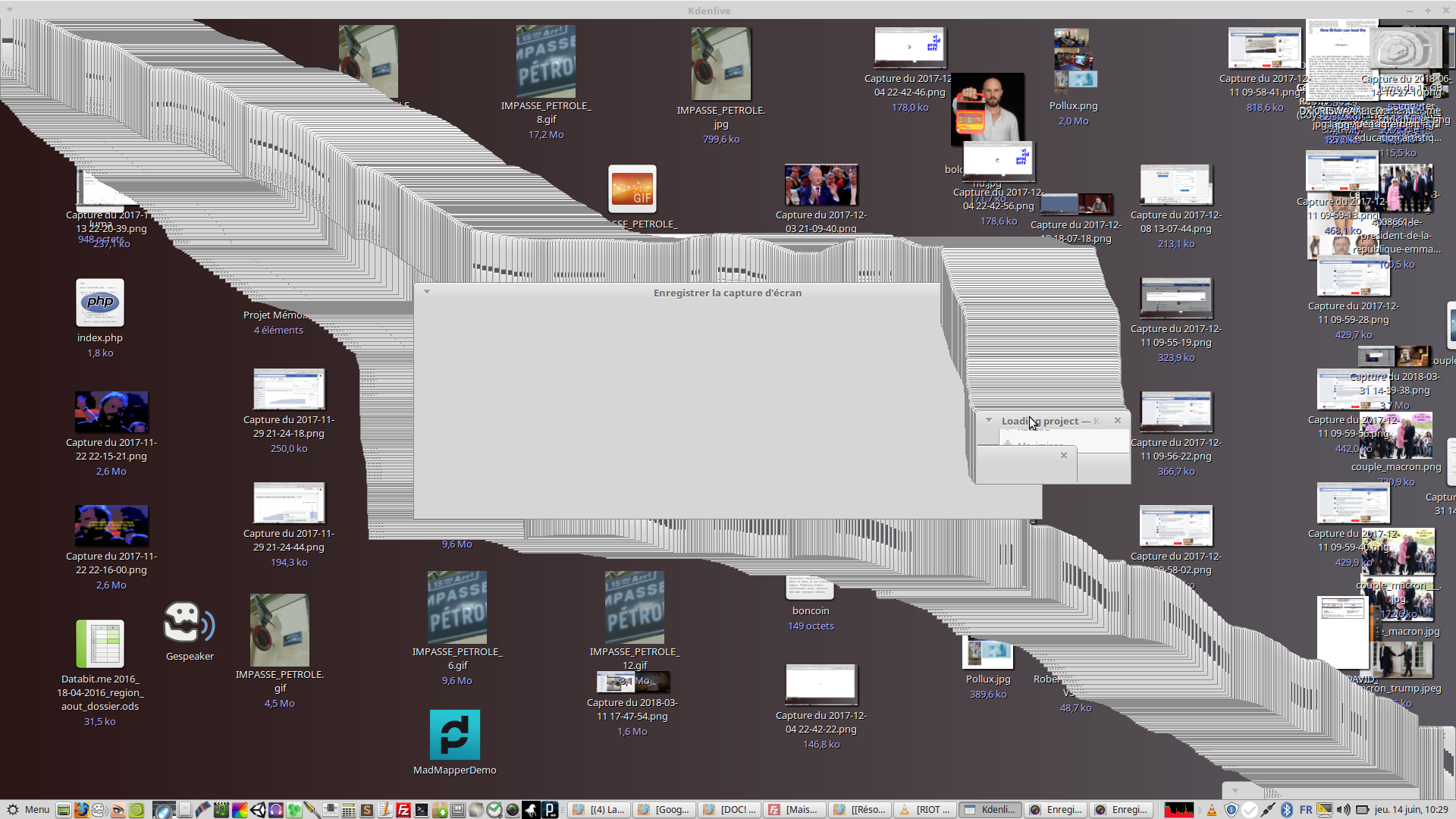Open window menu arrow of Loading project

click(x=988, y=420)
